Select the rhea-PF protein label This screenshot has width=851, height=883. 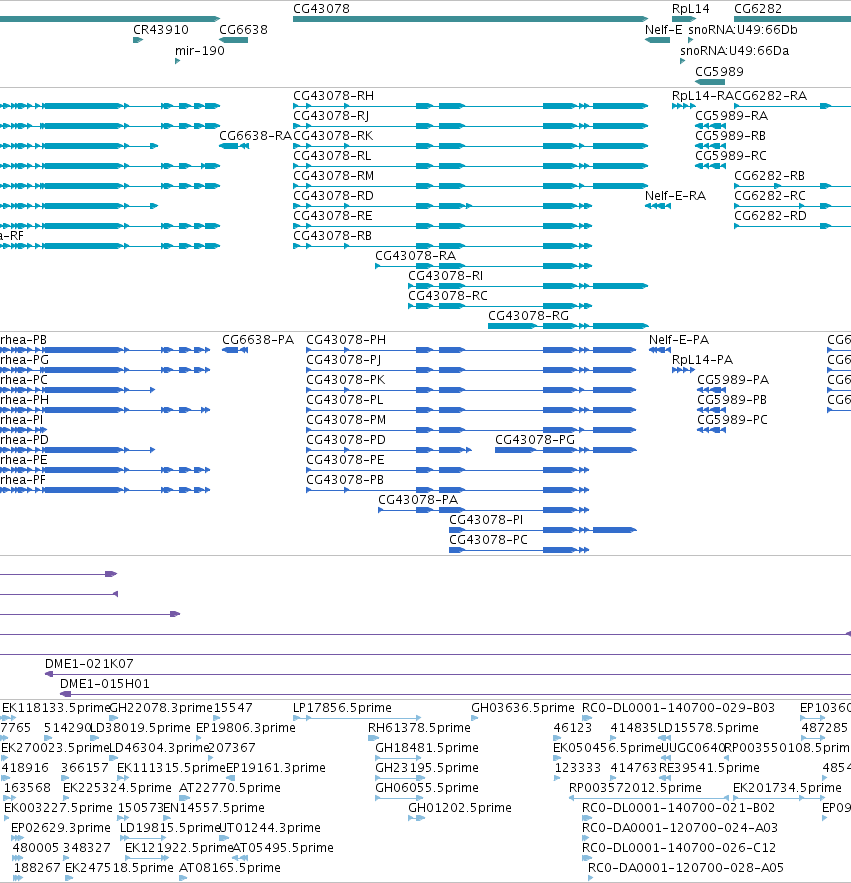click(x=23, y=479)
